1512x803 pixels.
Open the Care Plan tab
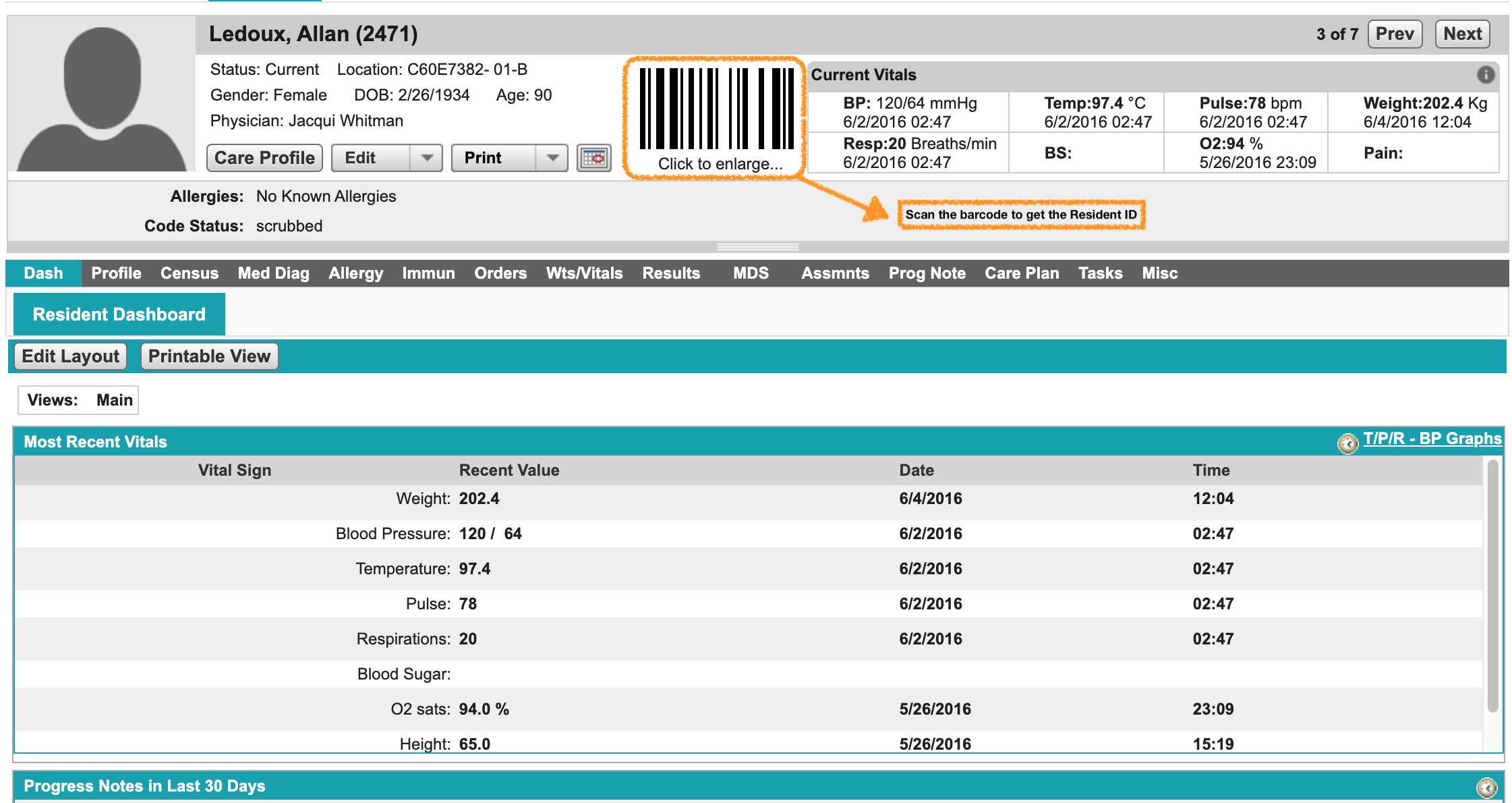click(x=1021, y=273)
